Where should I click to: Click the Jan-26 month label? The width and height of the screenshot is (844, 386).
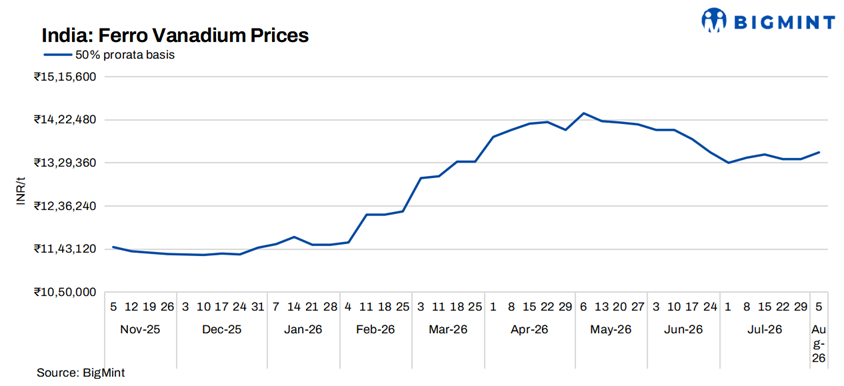pyautogui.click(x=303, y=329)
